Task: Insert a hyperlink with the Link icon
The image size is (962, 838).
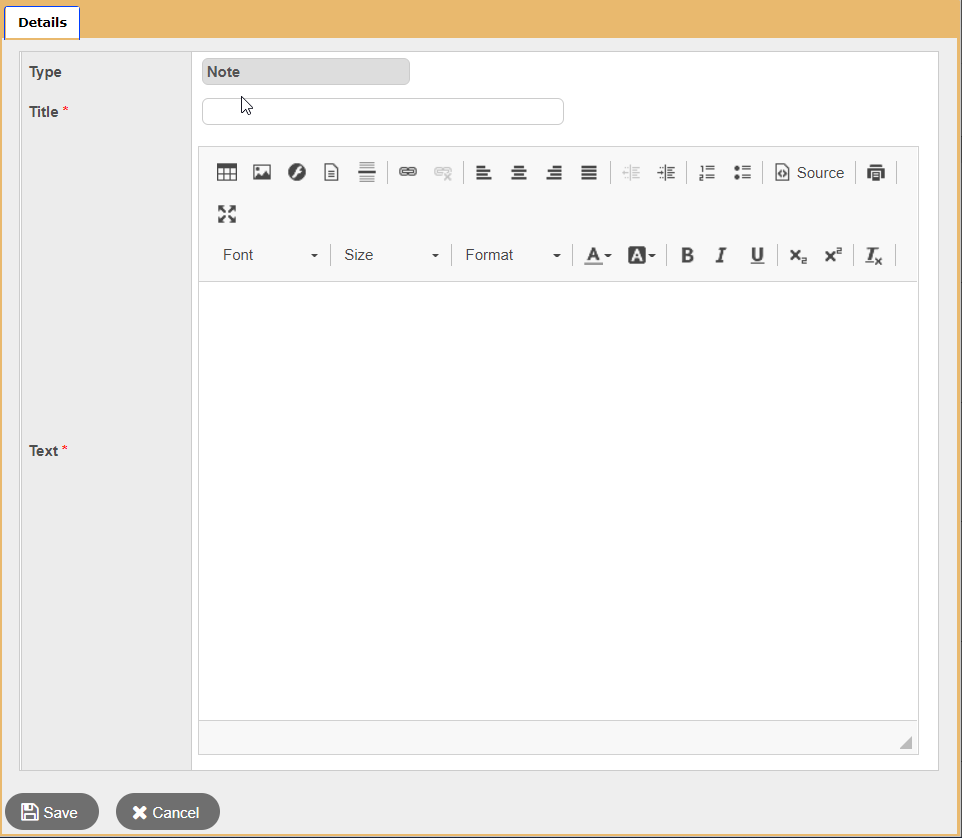Action: [x=408, y=172]
